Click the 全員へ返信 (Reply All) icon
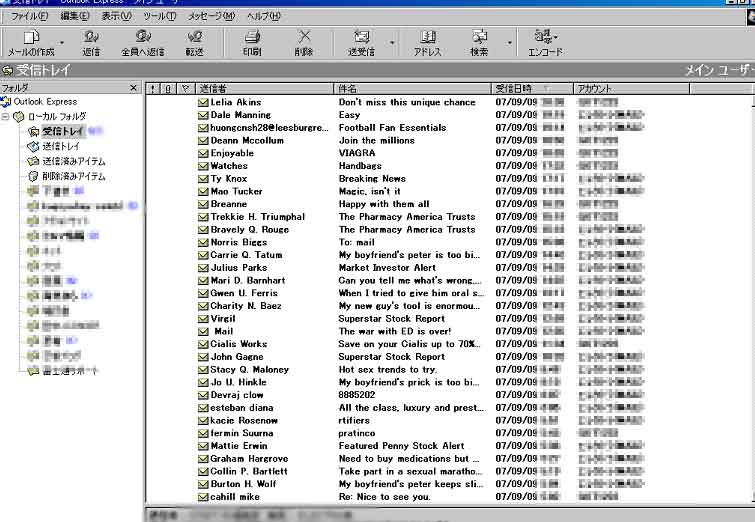This screenshot has width=755, height=522. 143,42
